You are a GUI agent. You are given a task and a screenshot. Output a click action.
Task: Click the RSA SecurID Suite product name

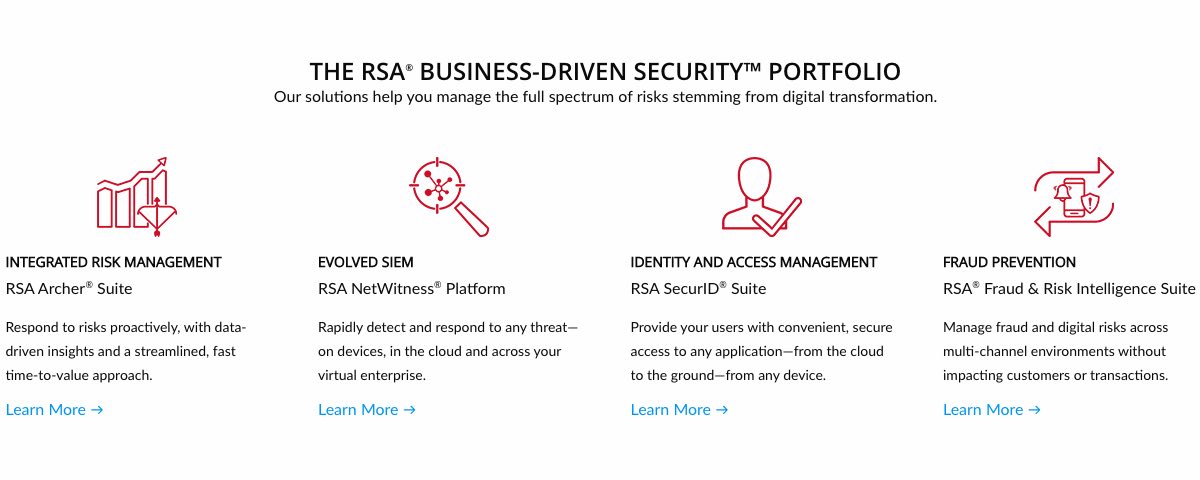tap(699, 288)
